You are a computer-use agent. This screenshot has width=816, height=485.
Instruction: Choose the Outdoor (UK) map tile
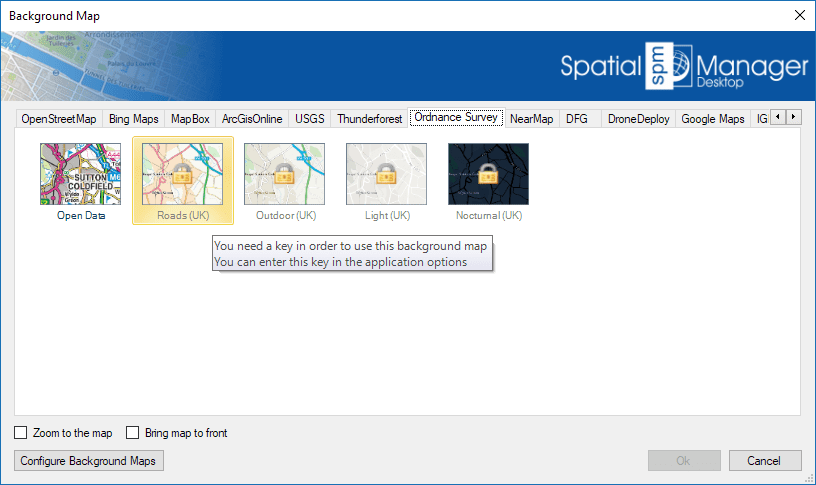(x=285, y=174)
